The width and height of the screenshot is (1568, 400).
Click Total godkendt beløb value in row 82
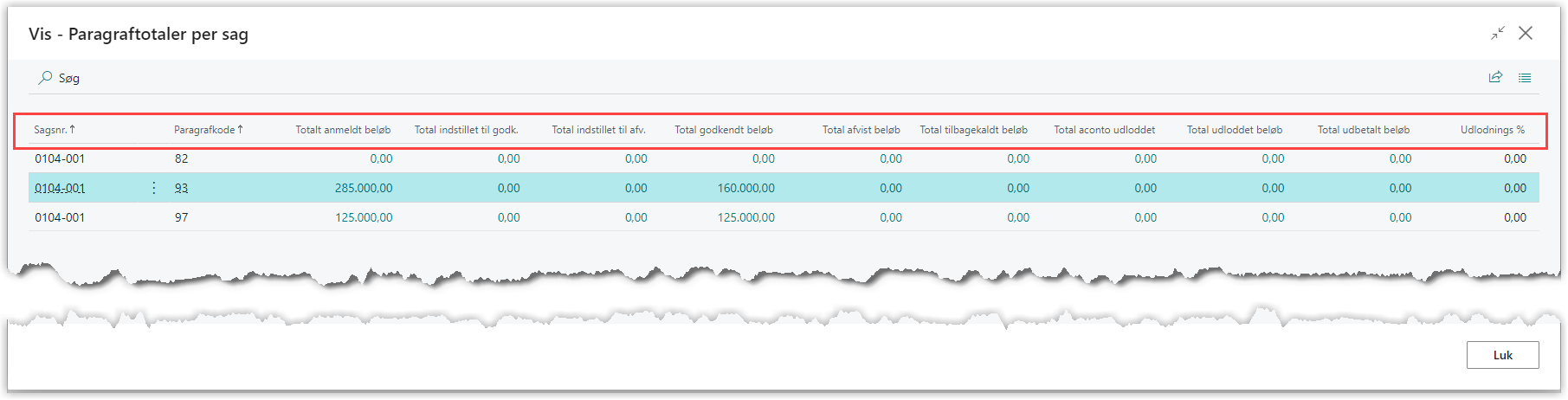[x=764, y=158]
